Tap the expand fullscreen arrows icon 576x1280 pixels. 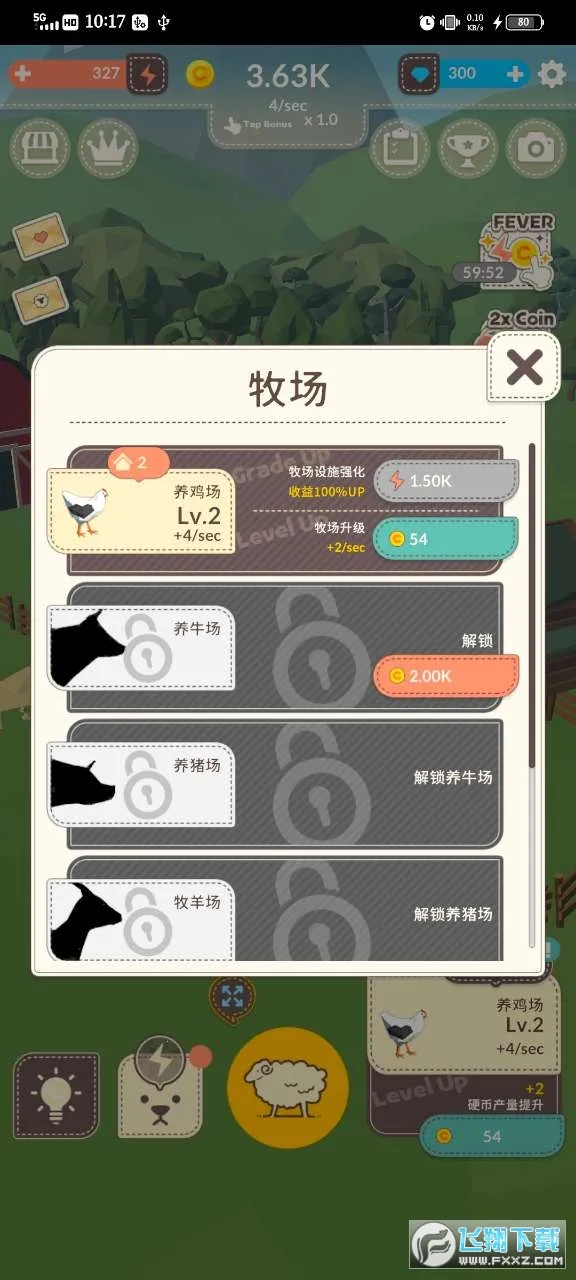232,996
